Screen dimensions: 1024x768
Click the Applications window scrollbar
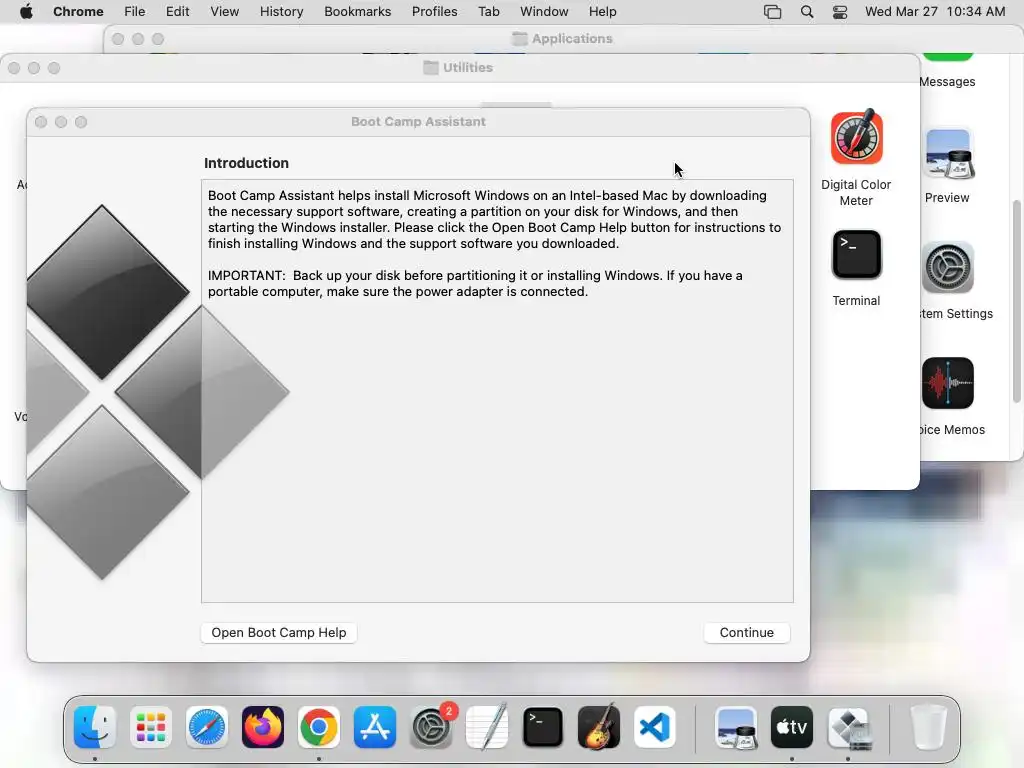pyautogui.click(x=1017, y=300)
